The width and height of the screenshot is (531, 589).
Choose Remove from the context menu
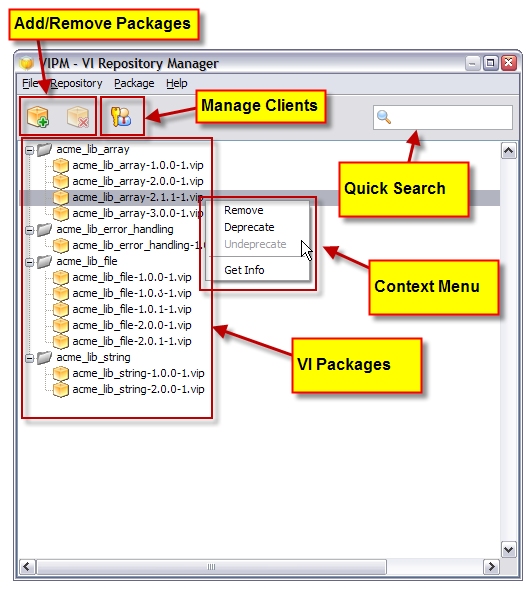(x=244, y=210)
